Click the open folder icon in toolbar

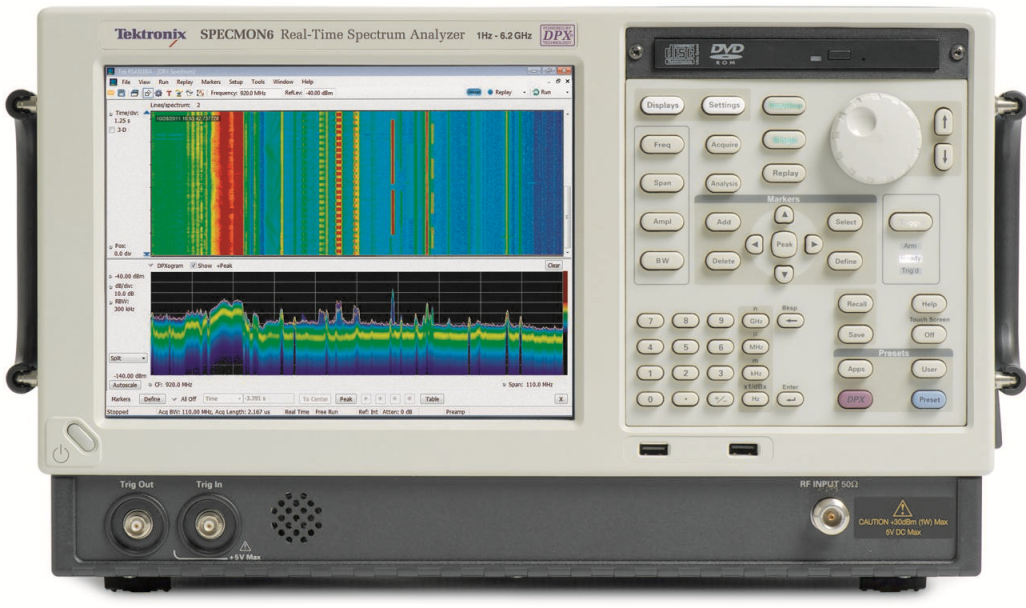tap(112, 92)
